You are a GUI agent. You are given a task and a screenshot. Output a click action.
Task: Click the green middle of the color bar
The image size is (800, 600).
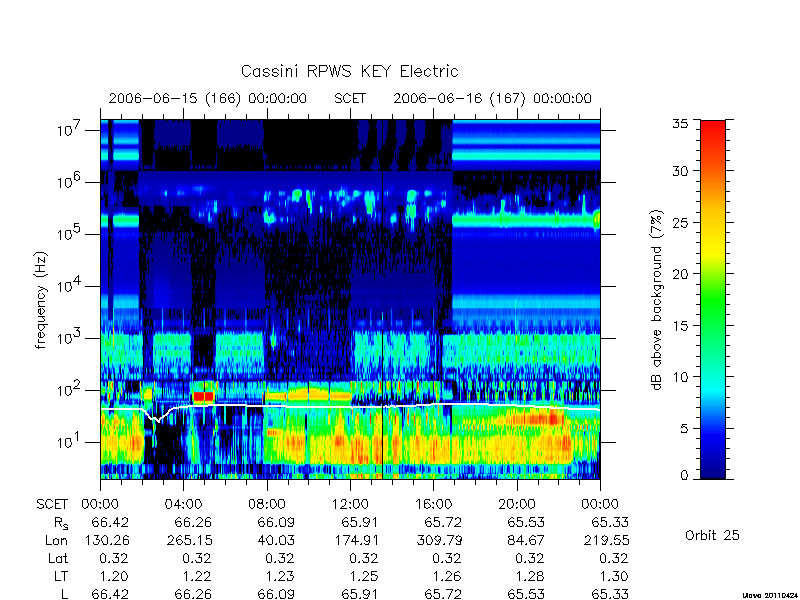[x=713, y=300]
